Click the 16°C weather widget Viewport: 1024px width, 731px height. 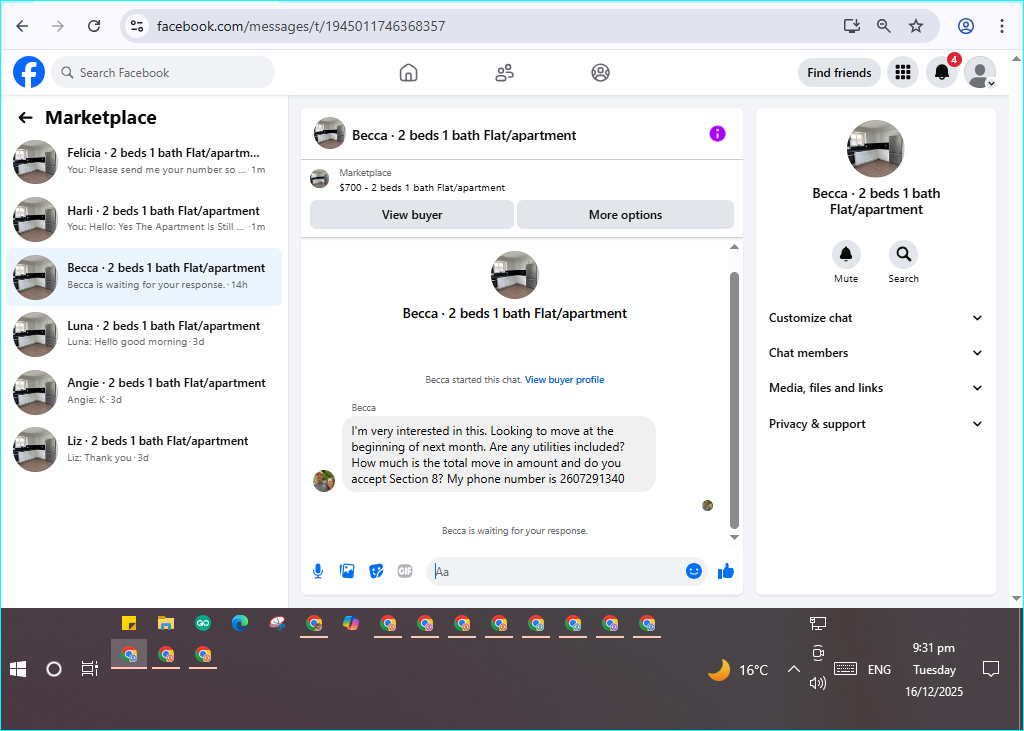[x=738, y=670]
